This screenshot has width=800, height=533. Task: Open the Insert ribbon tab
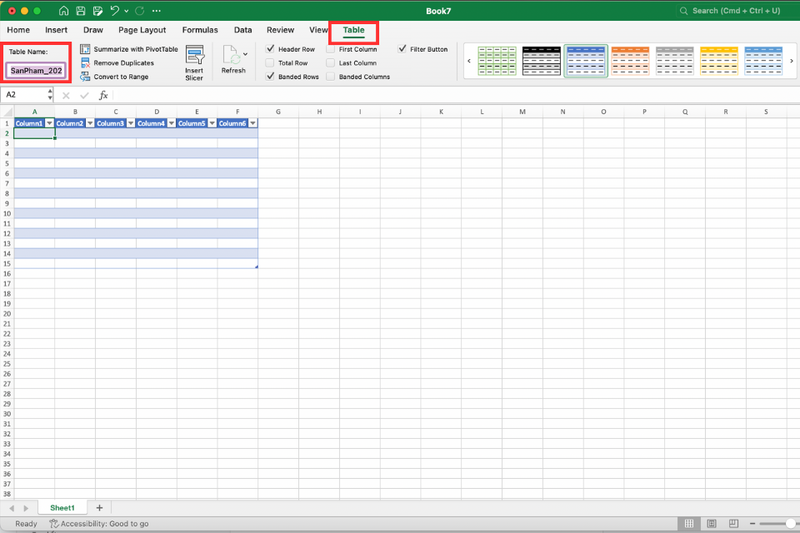(56, 30)
